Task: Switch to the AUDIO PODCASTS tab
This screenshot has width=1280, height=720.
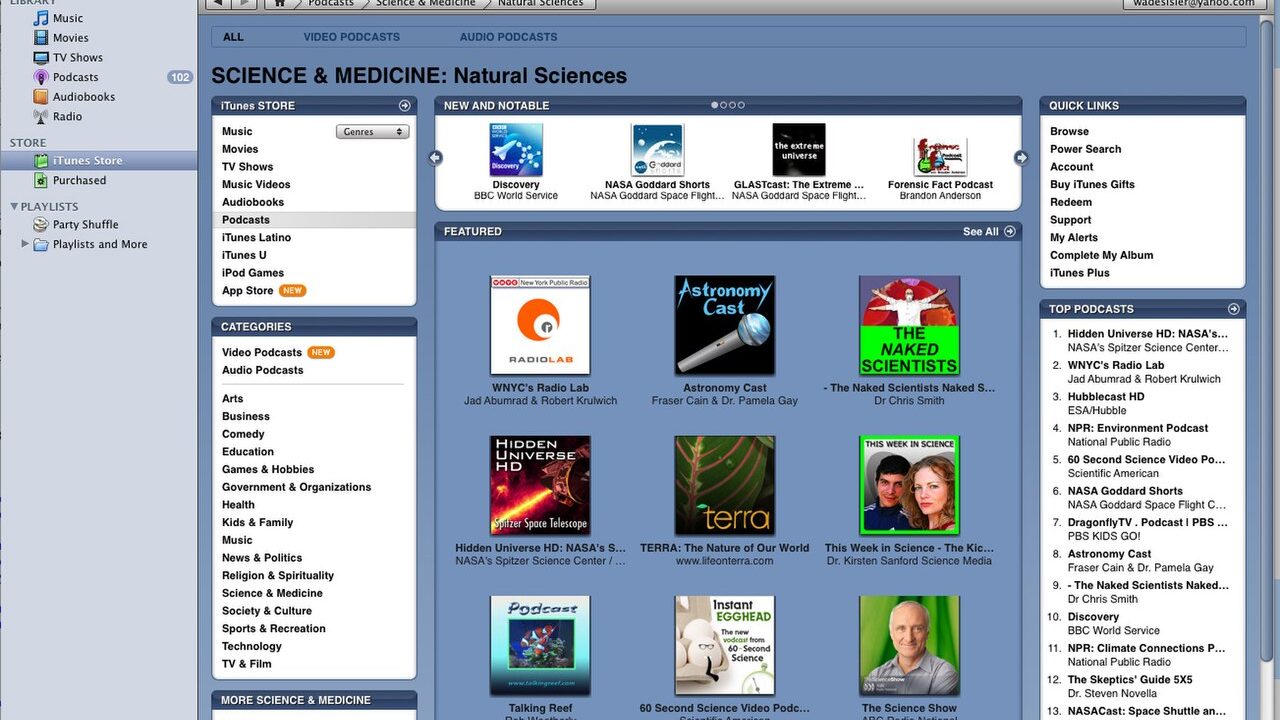Action: 509,37
